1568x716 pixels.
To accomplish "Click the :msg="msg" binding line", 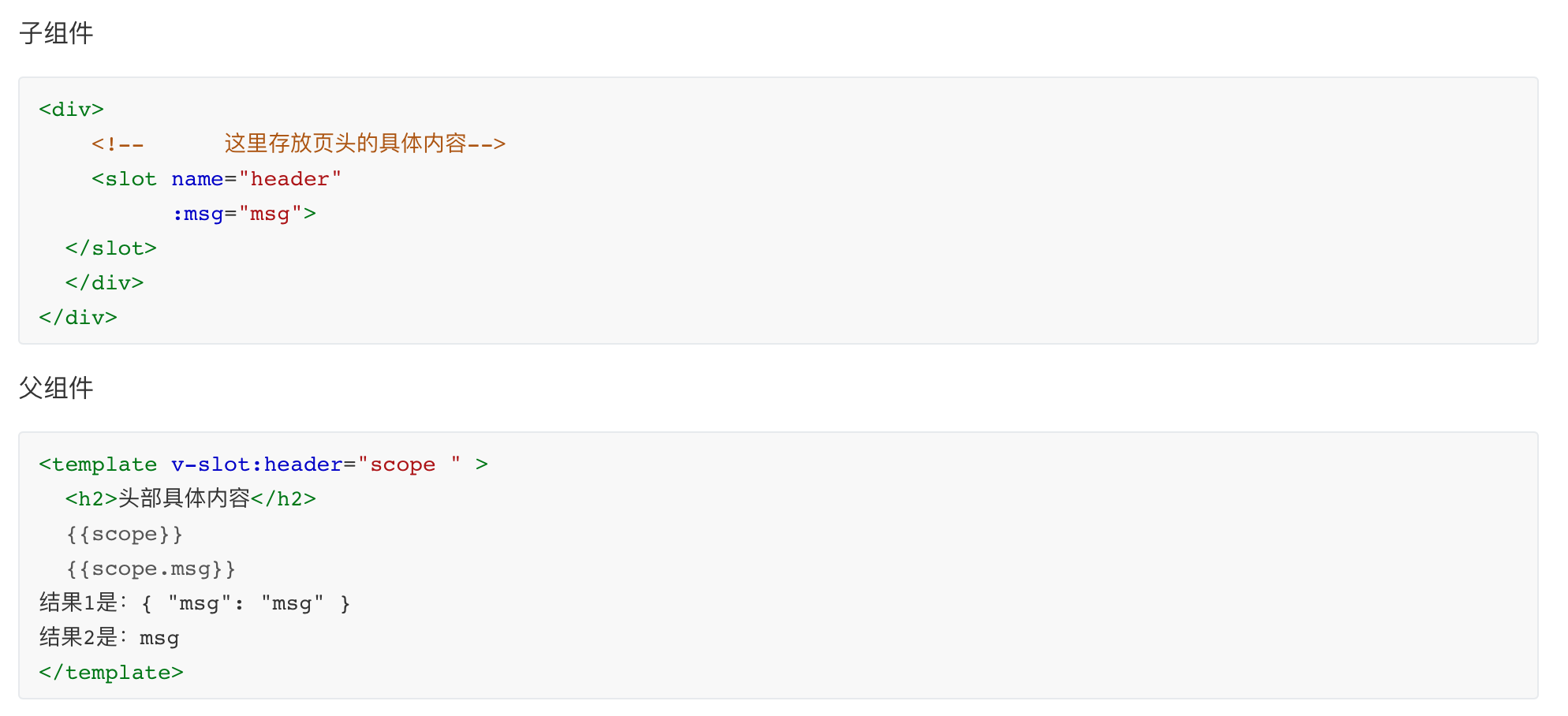I will point(244,214).
